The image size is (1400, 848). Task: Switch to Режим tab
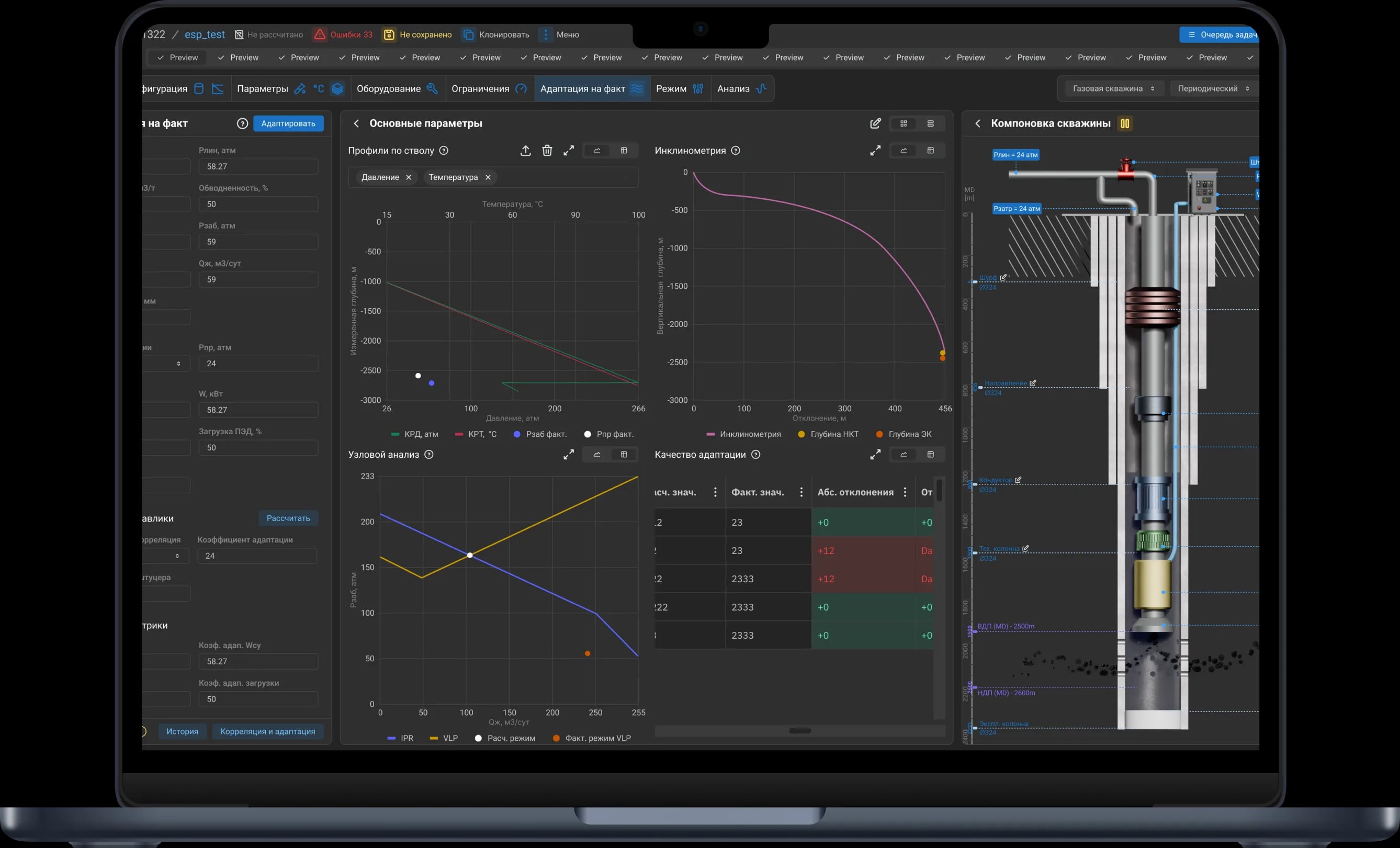(x=680, y=88)
